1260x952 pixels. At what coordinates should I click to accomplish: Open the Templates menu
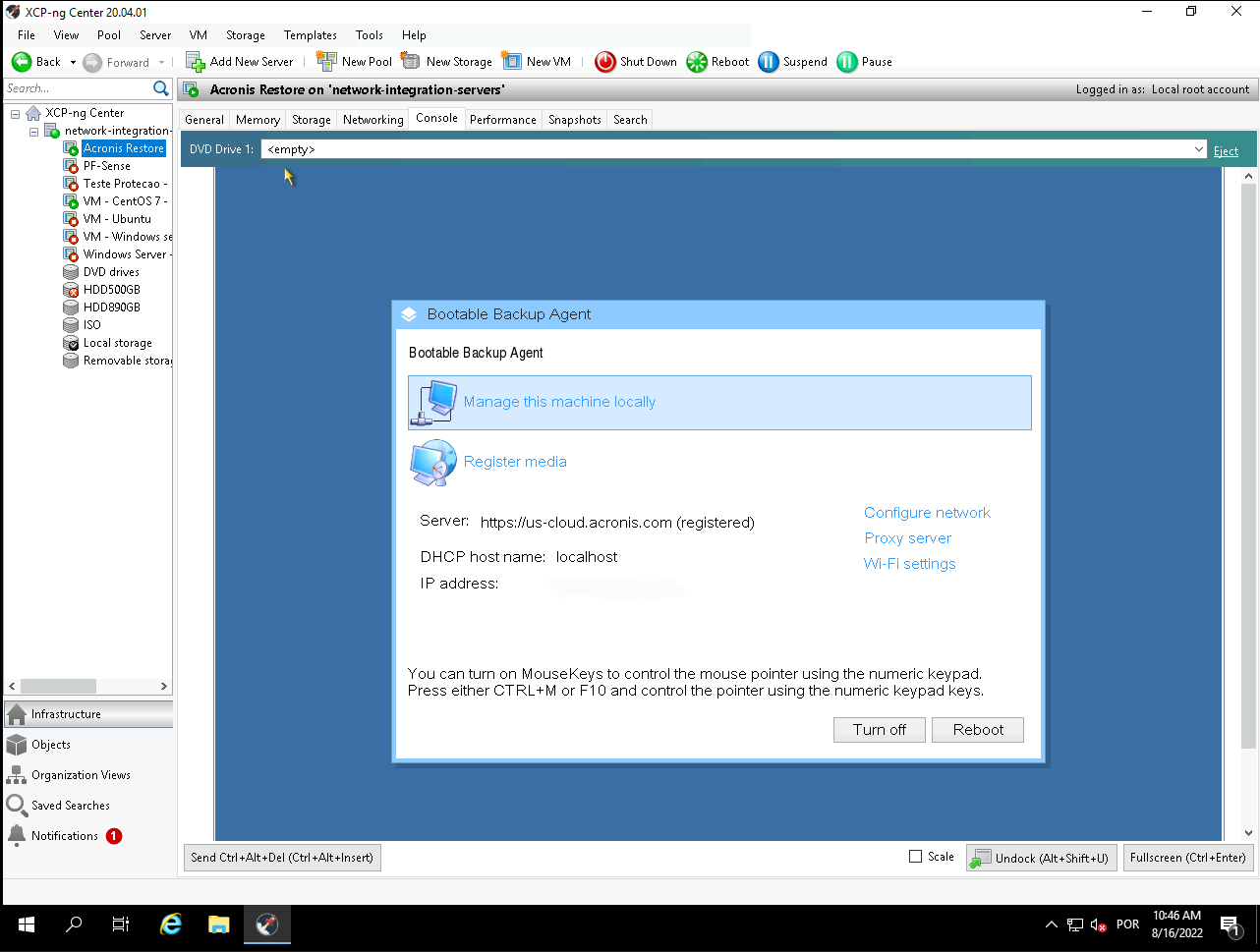point(311,35)
